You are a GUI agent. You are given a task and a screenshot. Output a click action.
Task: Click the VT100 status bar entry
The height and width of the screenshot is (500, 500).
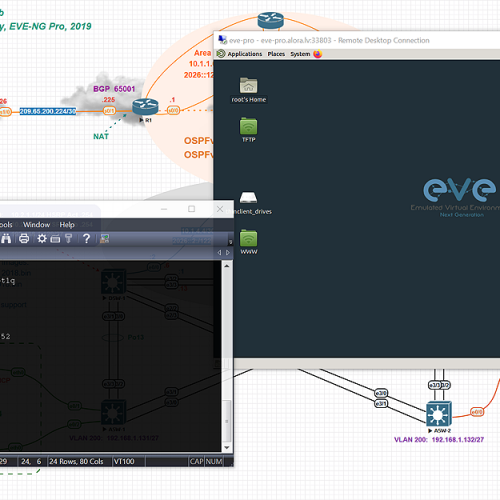coord(124,461)
